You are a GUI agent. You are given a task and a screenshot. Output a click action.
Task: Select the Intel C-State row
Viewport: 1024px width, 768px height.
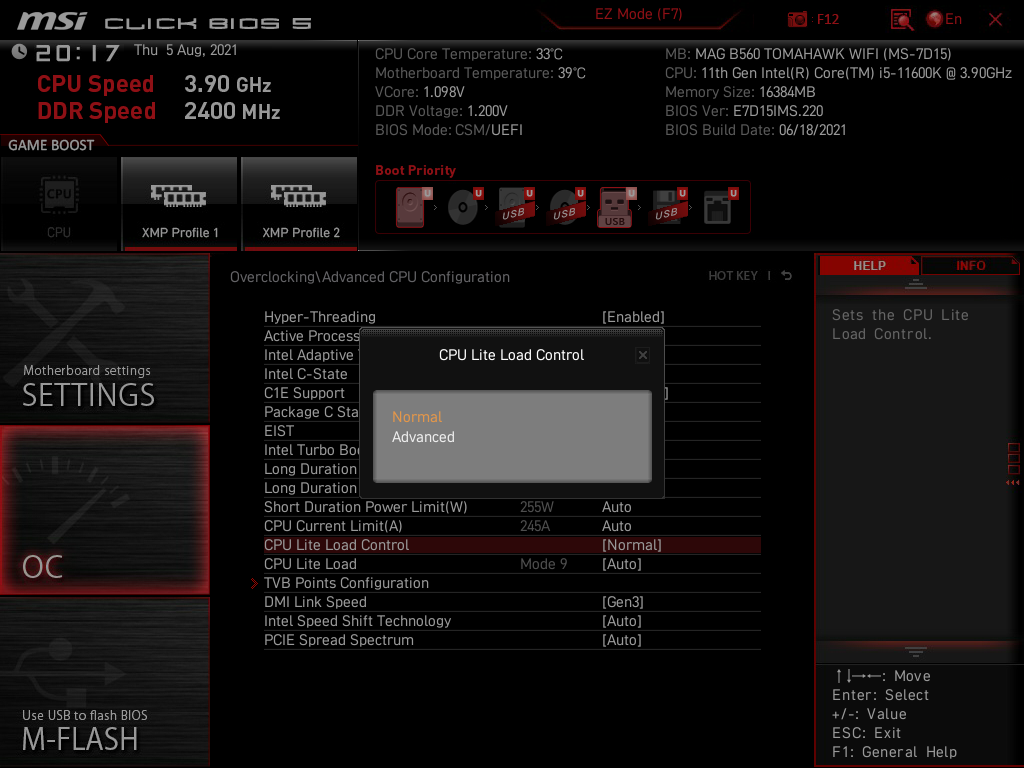tap(306, 374)
